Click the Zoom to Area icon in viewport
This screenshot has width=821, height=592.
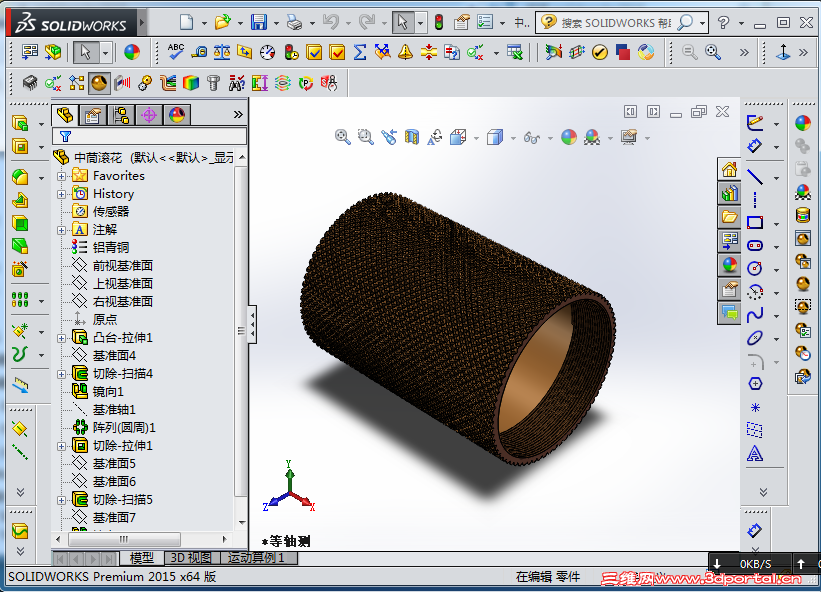365,137
